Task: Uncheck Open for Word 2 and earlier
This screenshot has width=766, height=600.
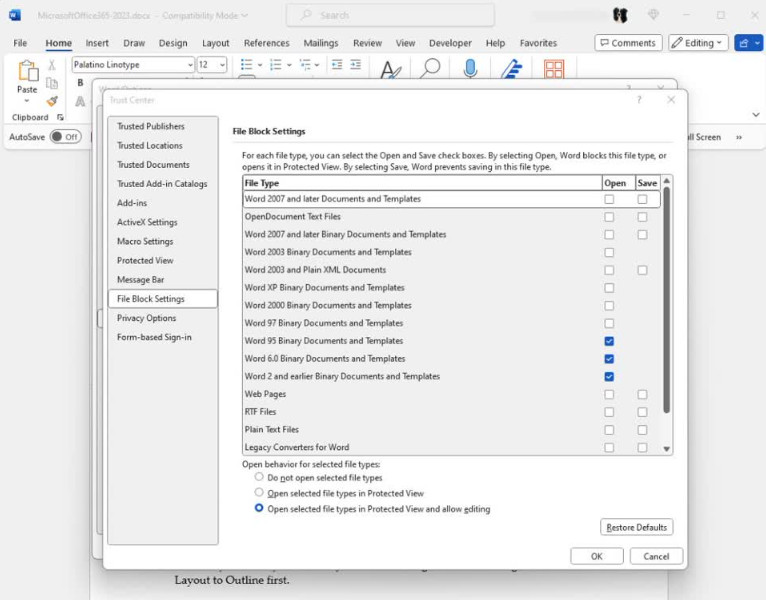Action: (609, 377)
